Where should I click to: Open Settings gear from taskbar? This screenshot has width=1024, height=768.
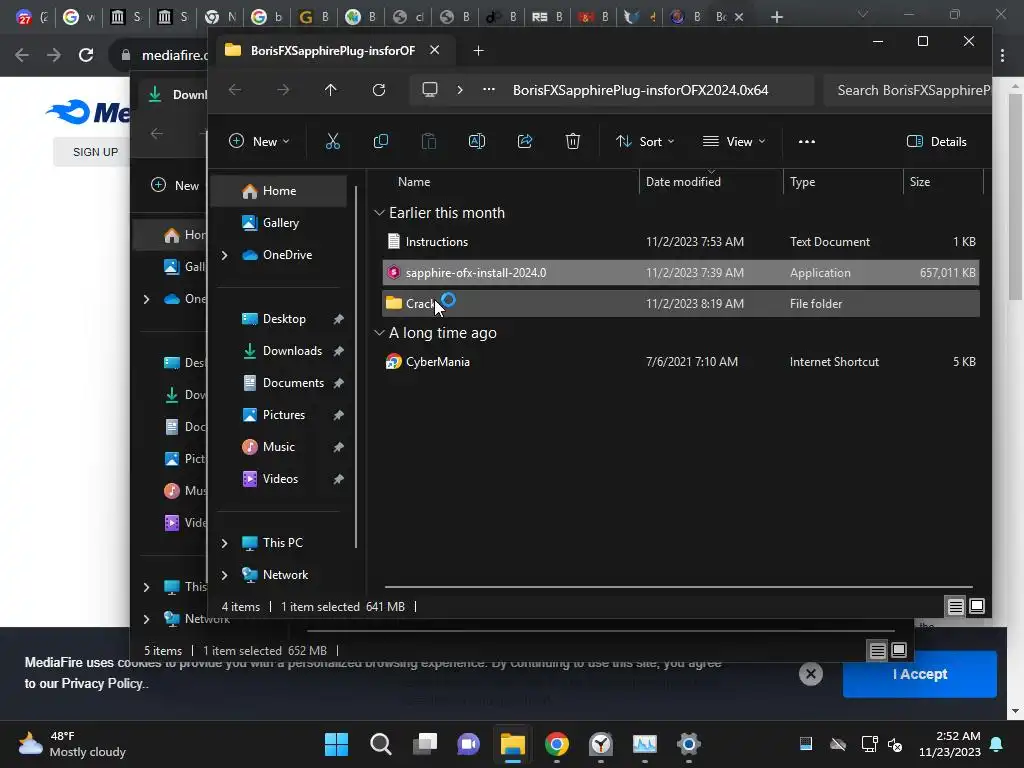click(688, 744)
